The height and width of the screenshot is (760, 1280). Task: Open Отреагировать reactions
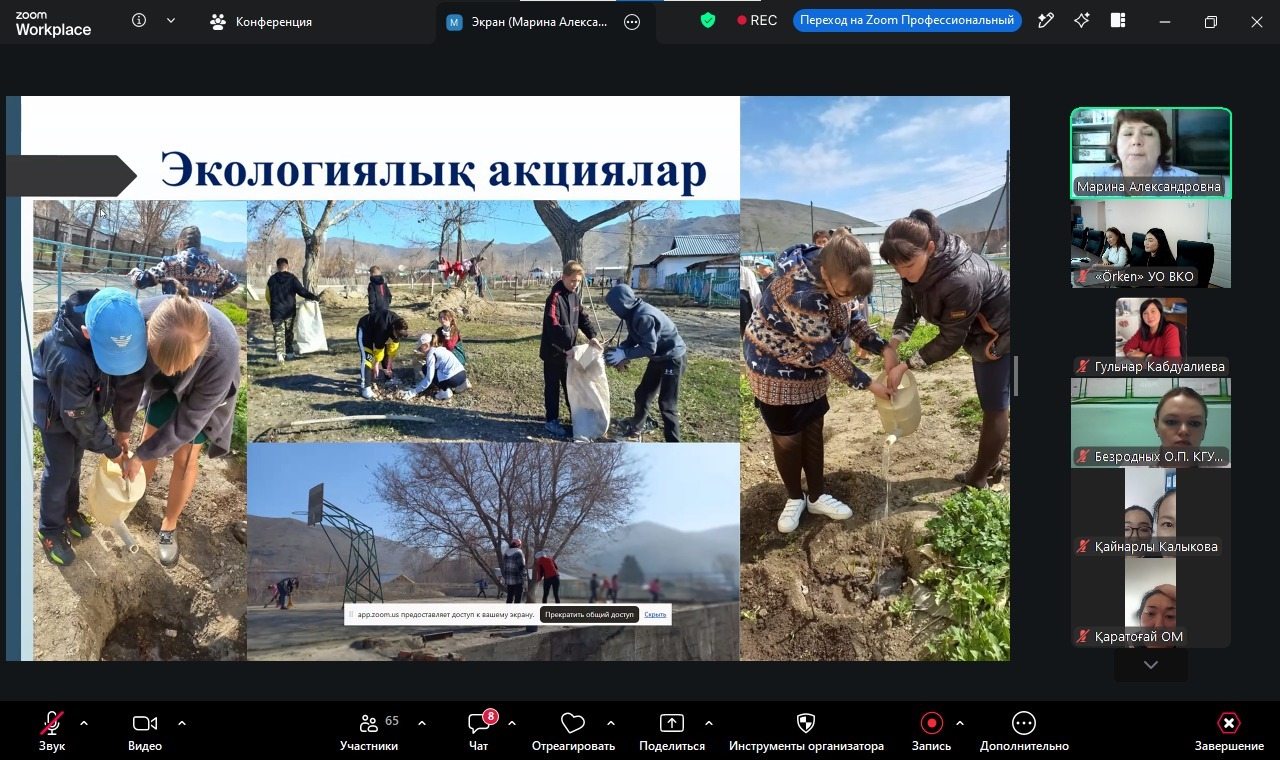(x=573, y=731)
